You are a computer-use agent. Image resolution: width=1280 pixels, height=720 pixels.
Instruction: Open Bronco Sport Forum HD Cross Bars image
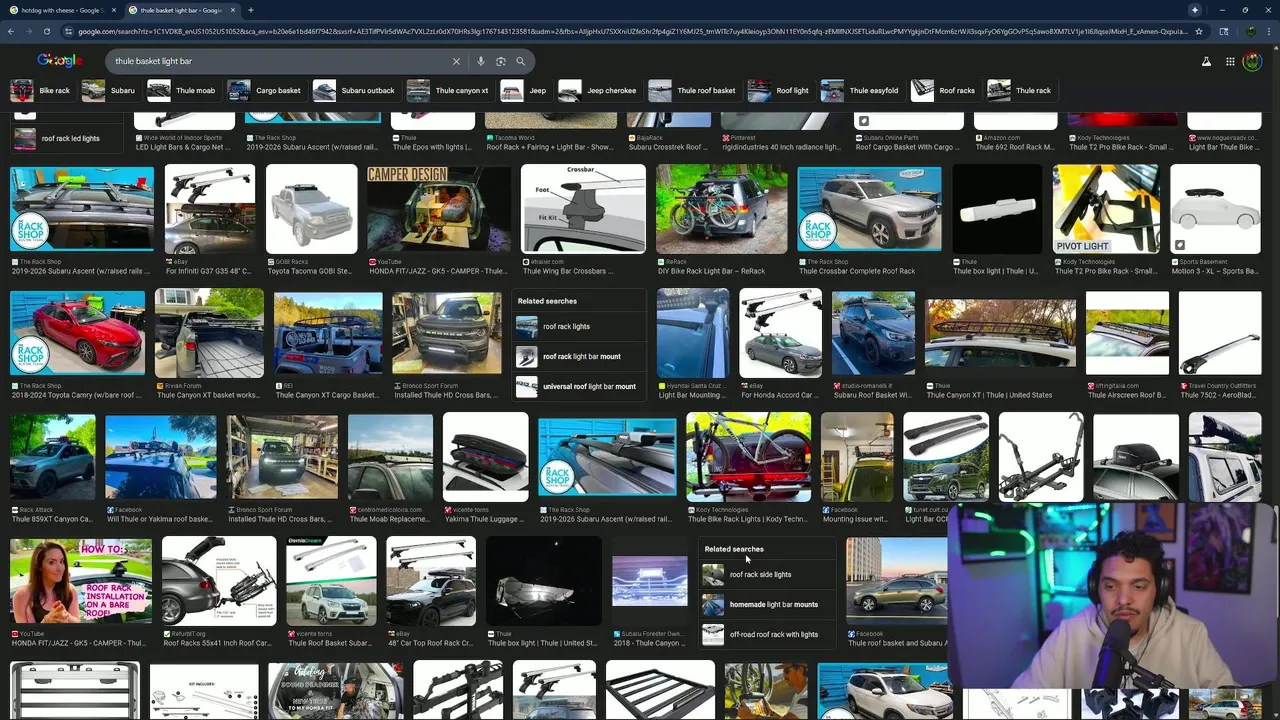[446, 333]
